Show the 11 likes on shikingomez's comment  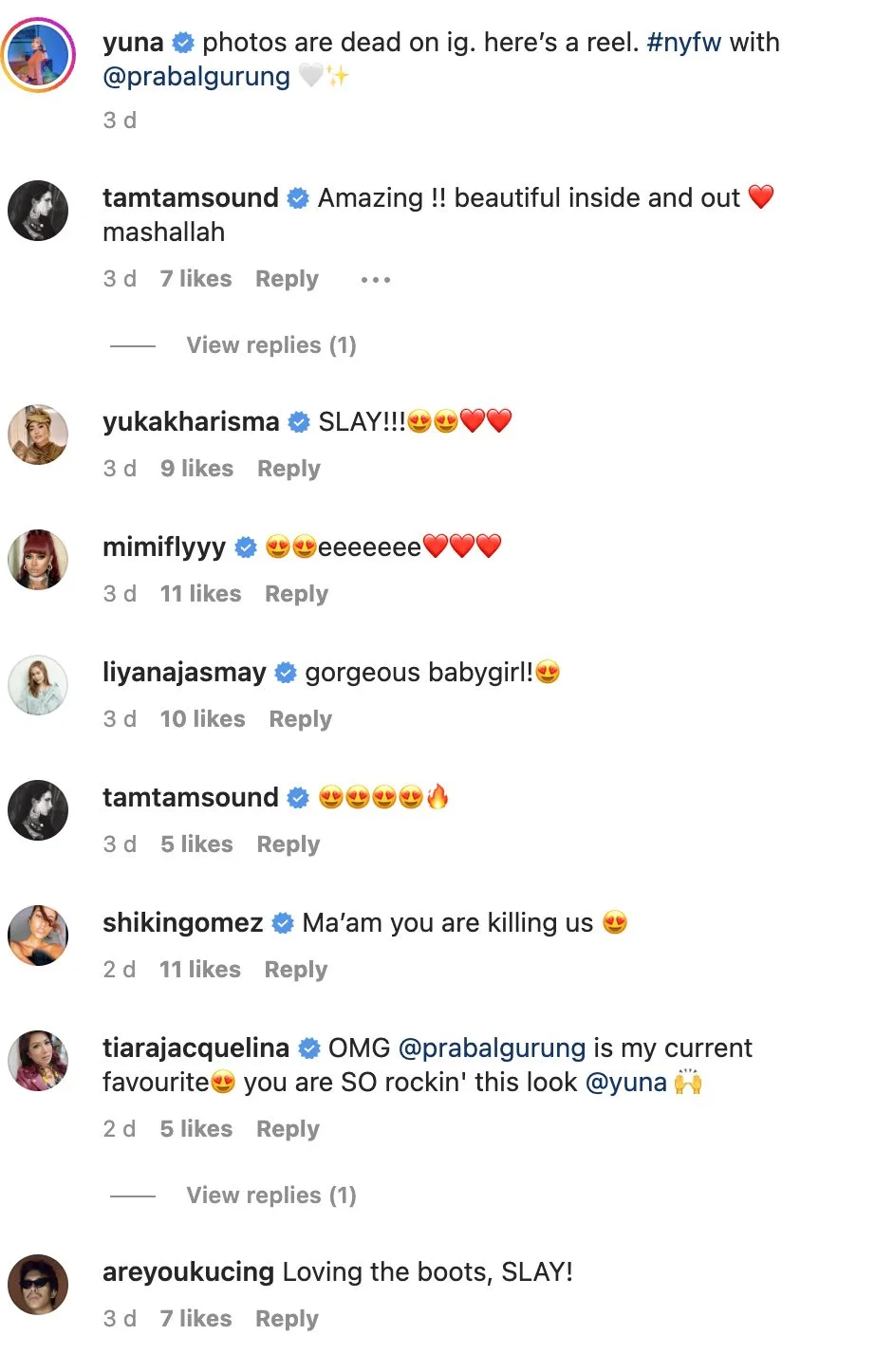pos(199,970)
